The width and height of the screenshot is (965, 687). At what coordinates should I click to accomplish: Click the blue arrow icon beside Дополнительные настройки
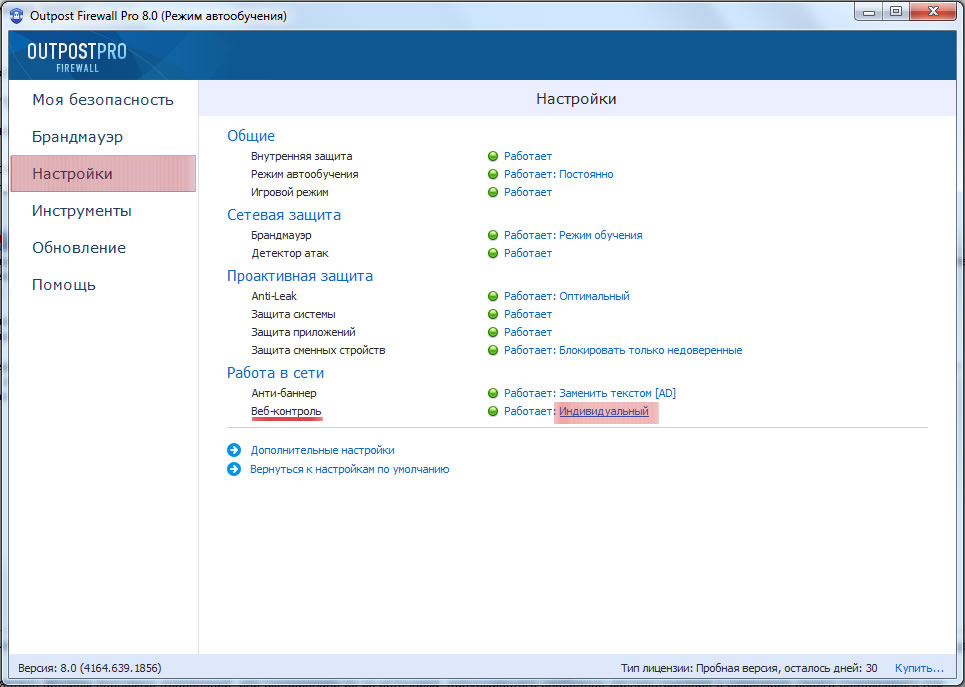[234, 451]
